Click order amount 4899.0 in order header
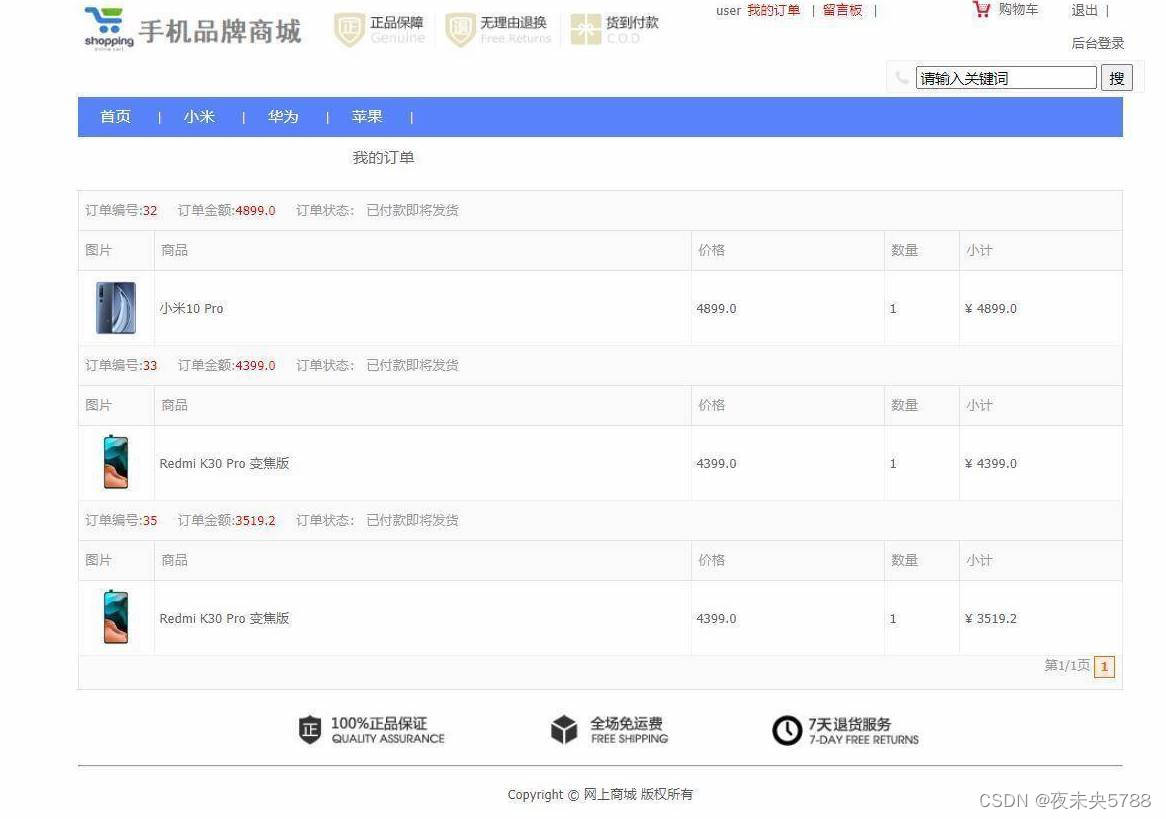The height and width of the screenshot is (819, 1166). coord(255,211)
